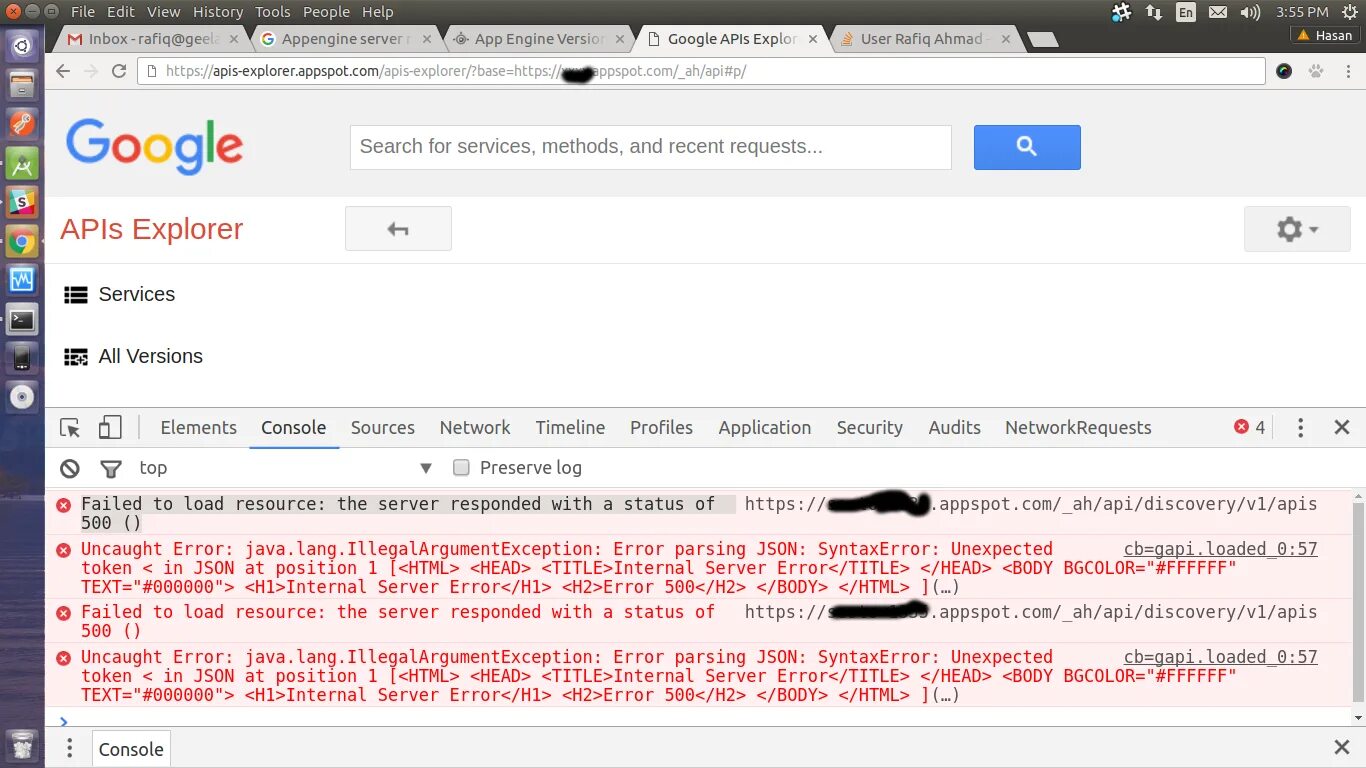Viewport: 1366px width, 768px height.
Task: Open the DevTools three-dot menu
Action: coord(1300,428)
